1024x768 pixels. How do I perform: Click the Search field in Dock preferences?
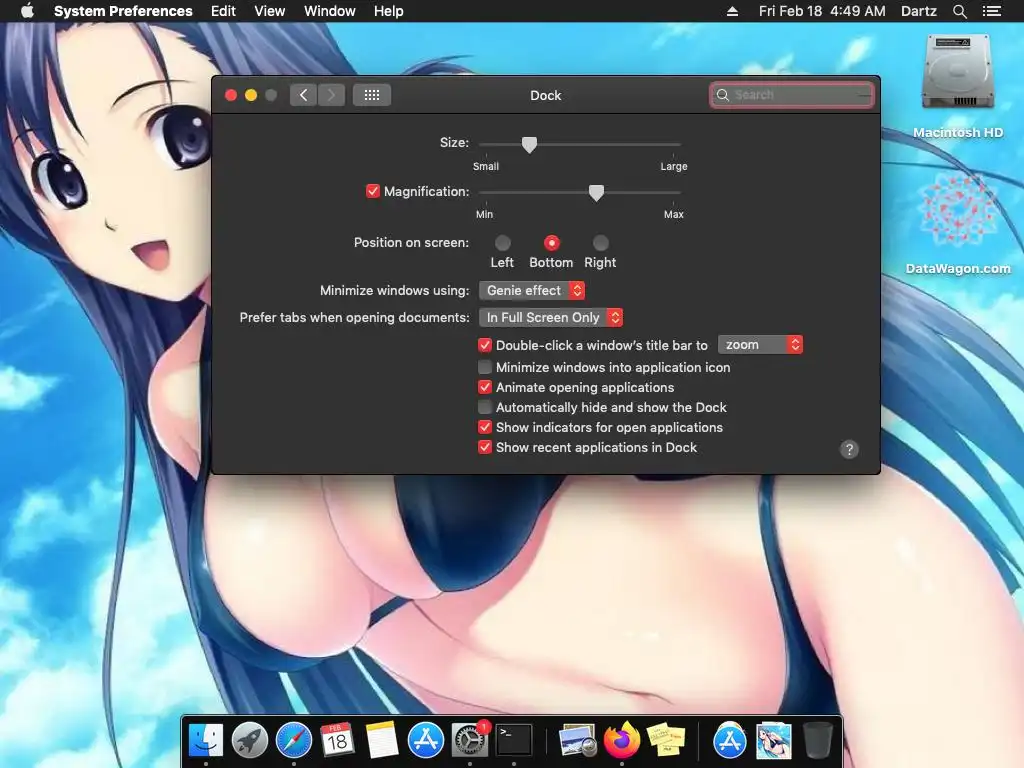792,95
